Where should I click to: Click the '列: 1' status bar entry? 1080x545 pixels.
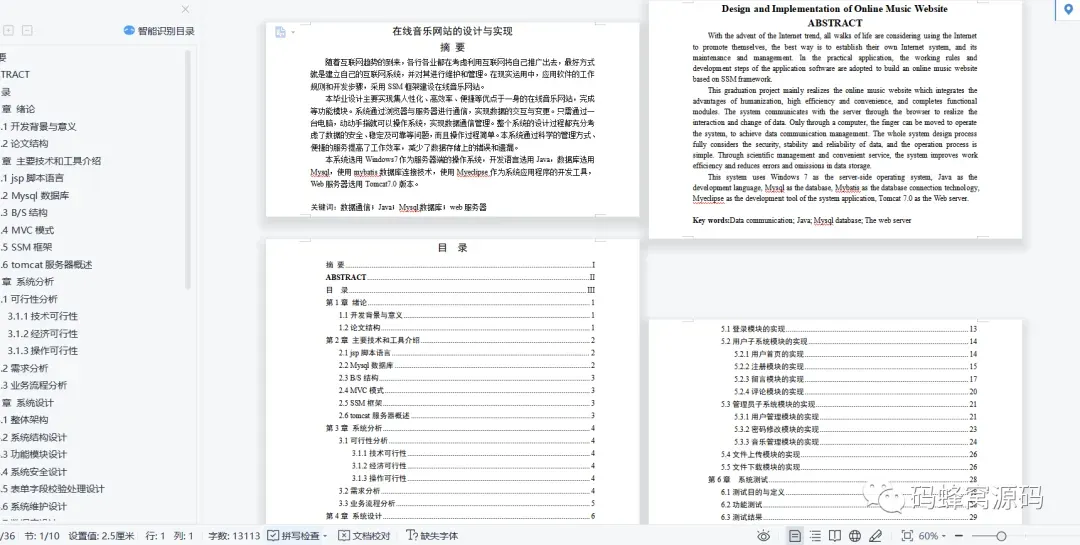pyautogui.click(x=183, y=535)
